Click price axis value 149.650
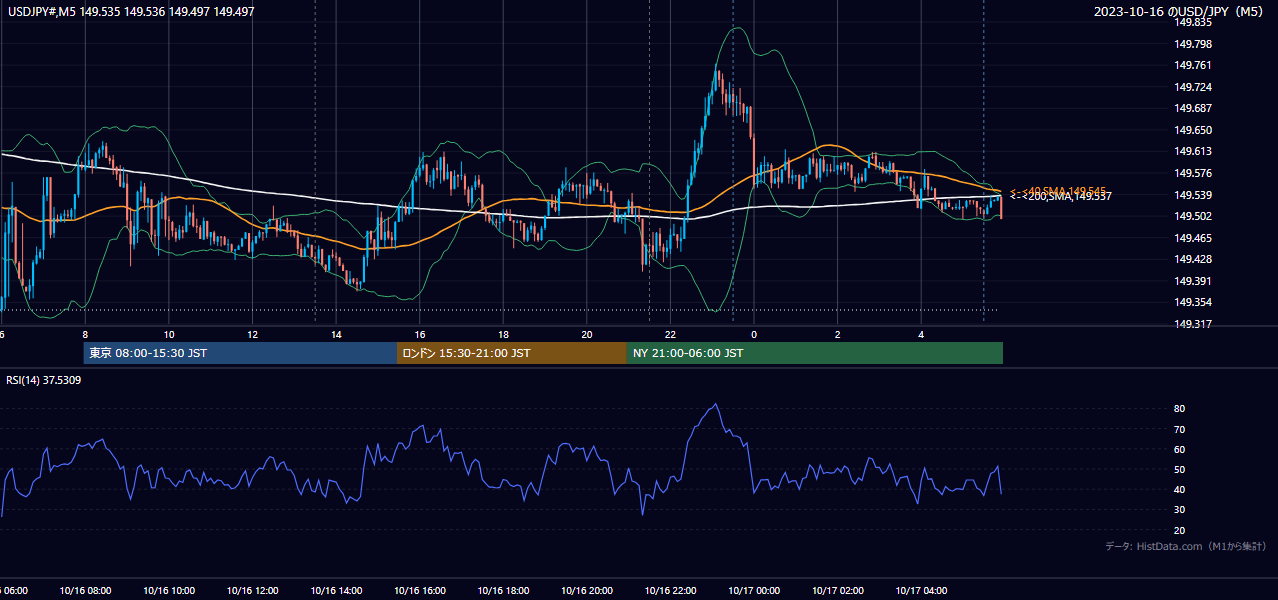Image resolution: width=1278 pixels, height=600 pixels. coord(1193,130)
